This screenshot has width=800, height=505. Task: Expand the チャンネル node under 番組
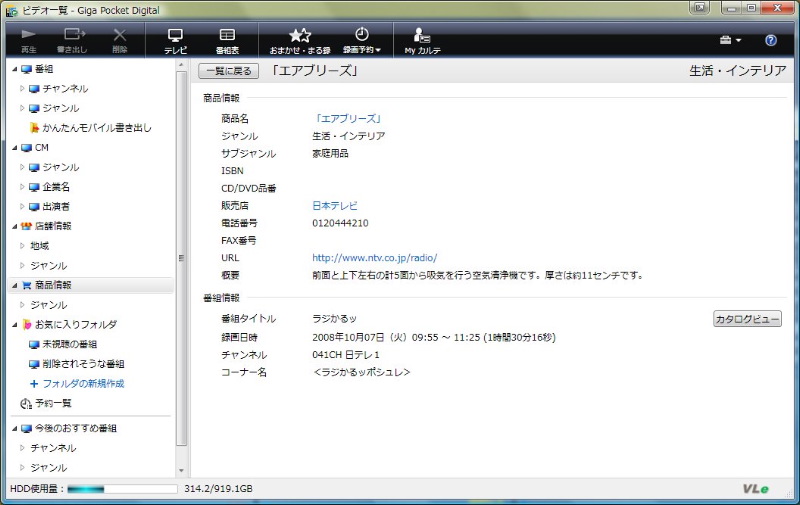[22, 89]
